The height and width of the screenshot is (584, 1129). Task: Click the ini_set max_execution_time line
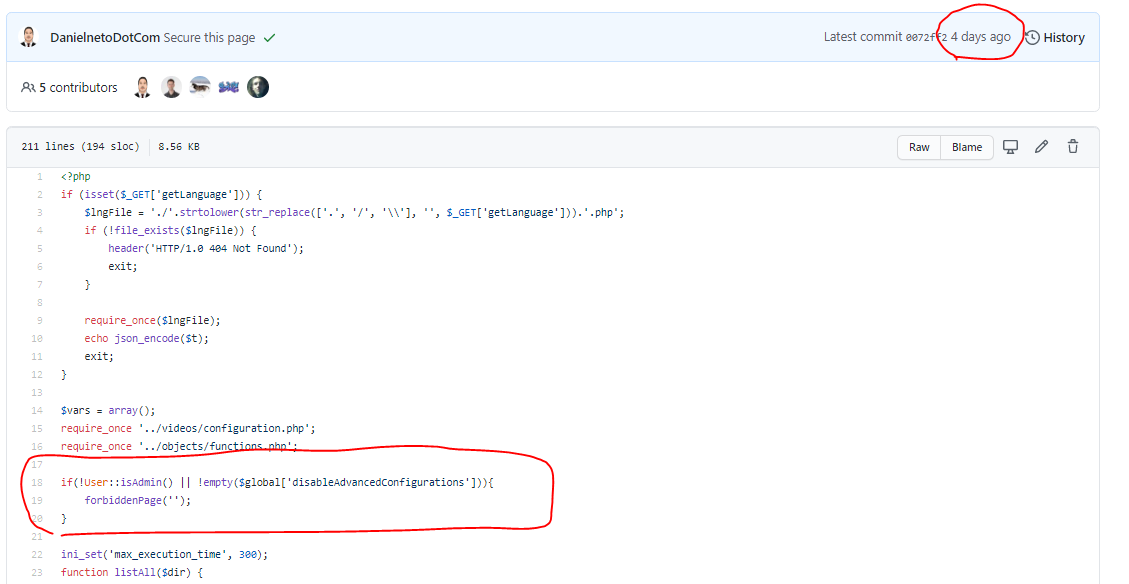164,554
